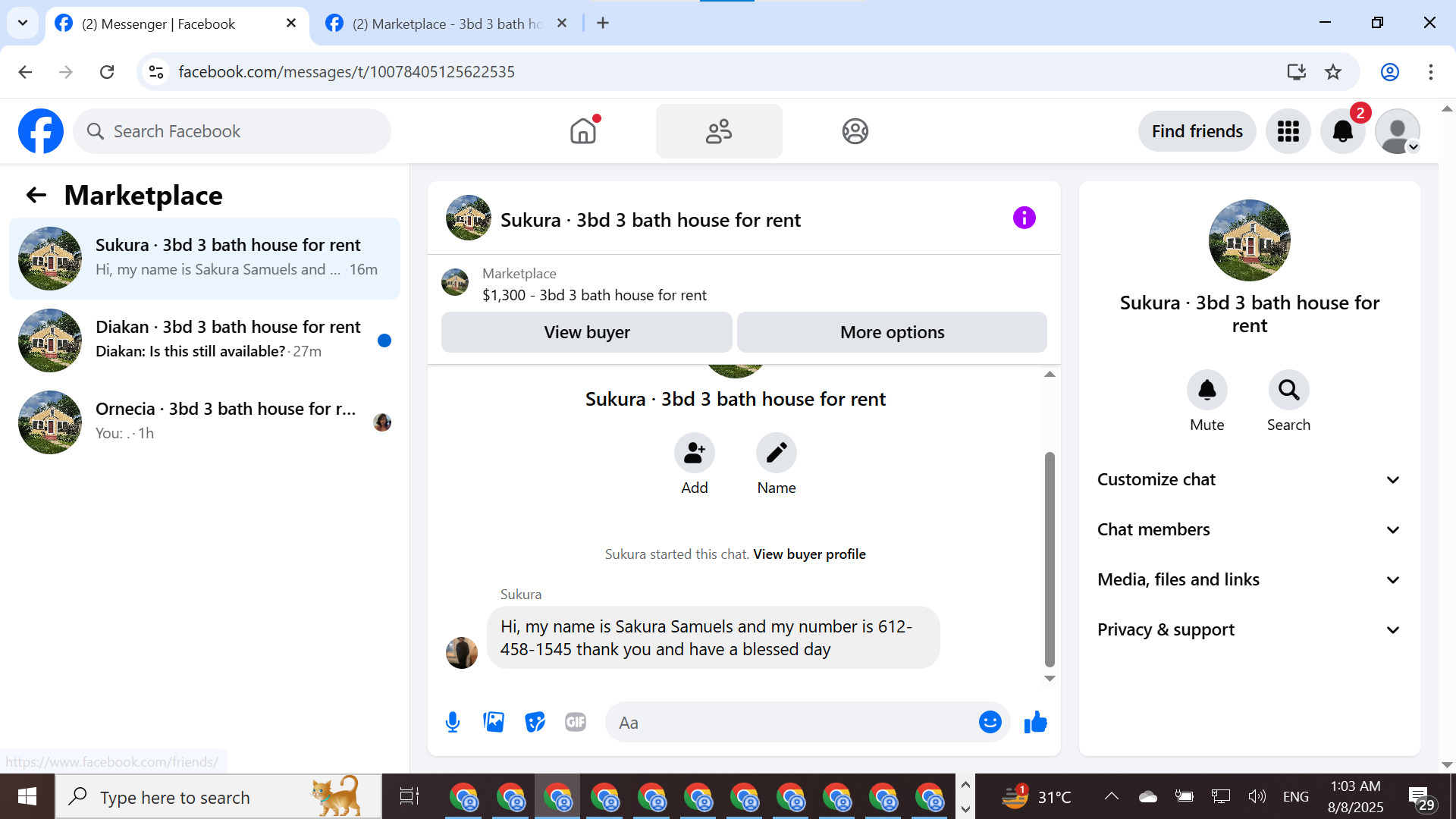Expand the Chat members section
Viewport: 1456px width, 819px height.
pyautogui.click(x=1249, y=529)
